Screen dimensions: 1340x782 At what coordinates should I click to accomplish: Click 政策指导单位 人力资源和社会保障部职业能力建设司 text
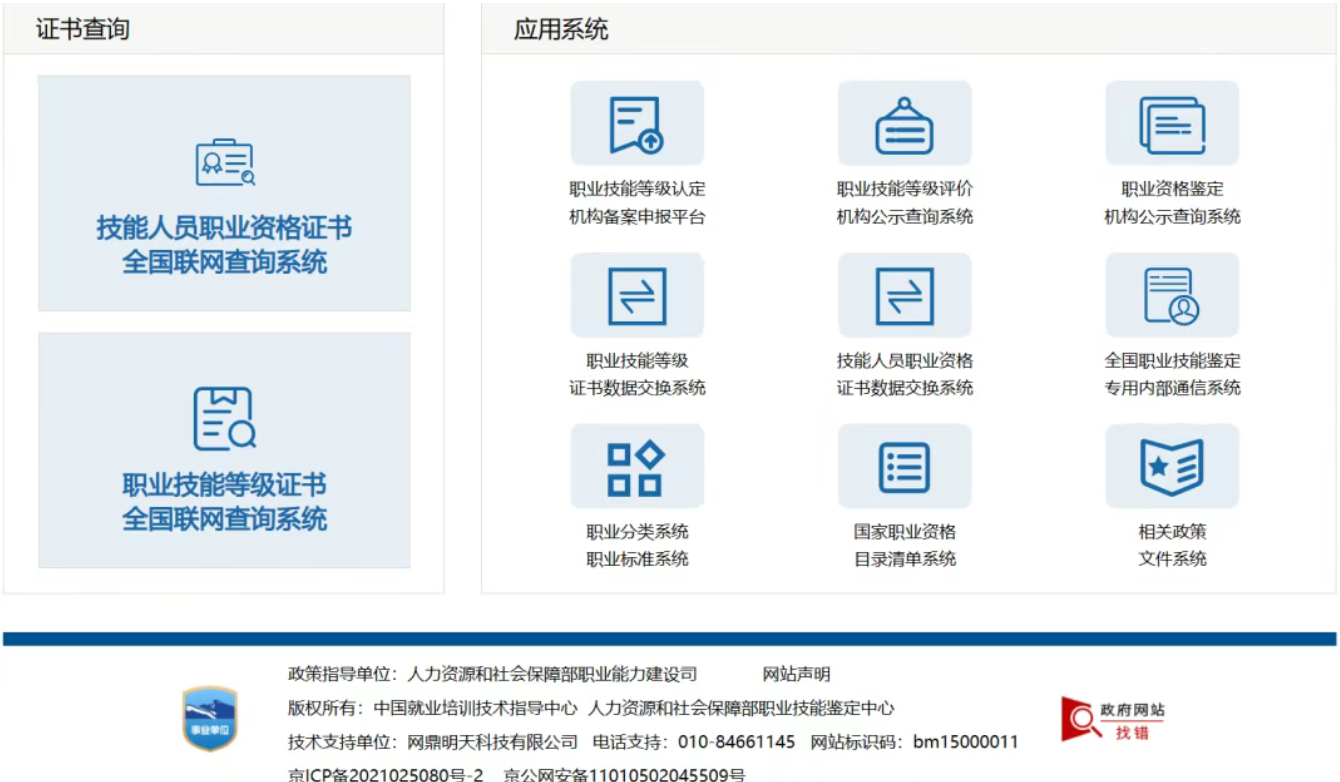click(x=493, y=674)
